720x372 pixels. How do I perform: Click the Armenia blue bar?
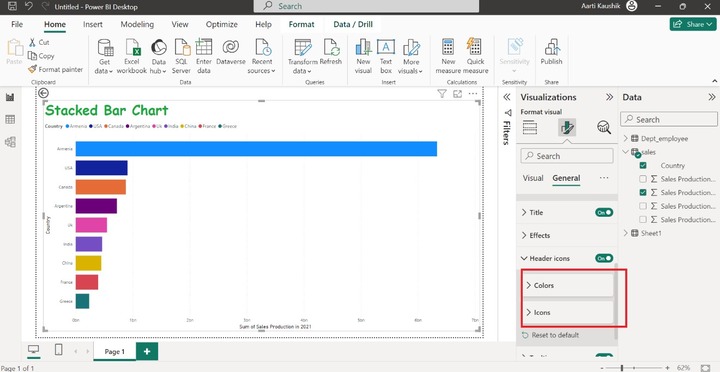pyautogui.click(x=256, y=149)
